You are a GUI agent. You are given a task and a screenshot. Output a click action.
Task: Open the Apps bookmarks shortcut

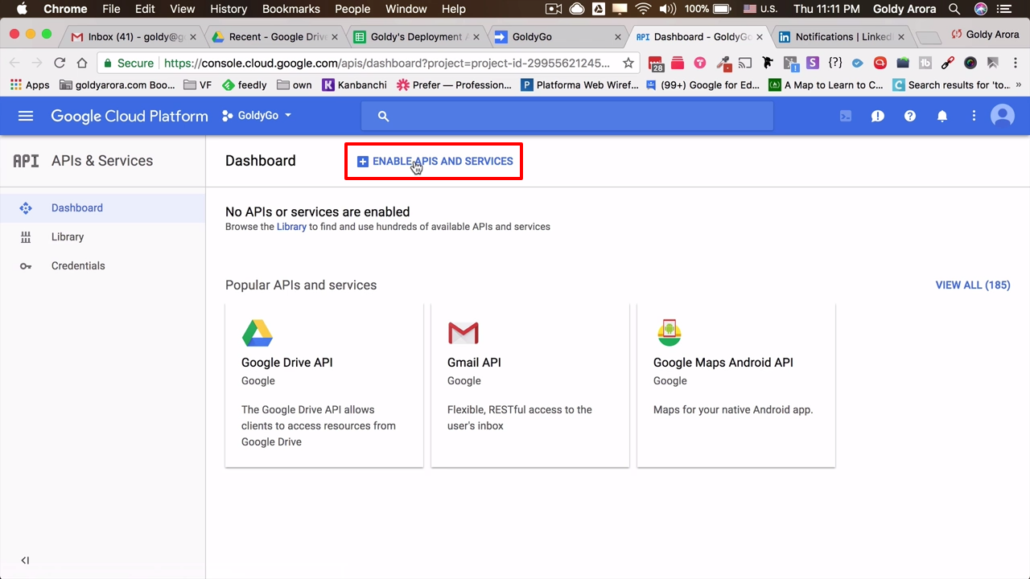click(x=30, y=85)
